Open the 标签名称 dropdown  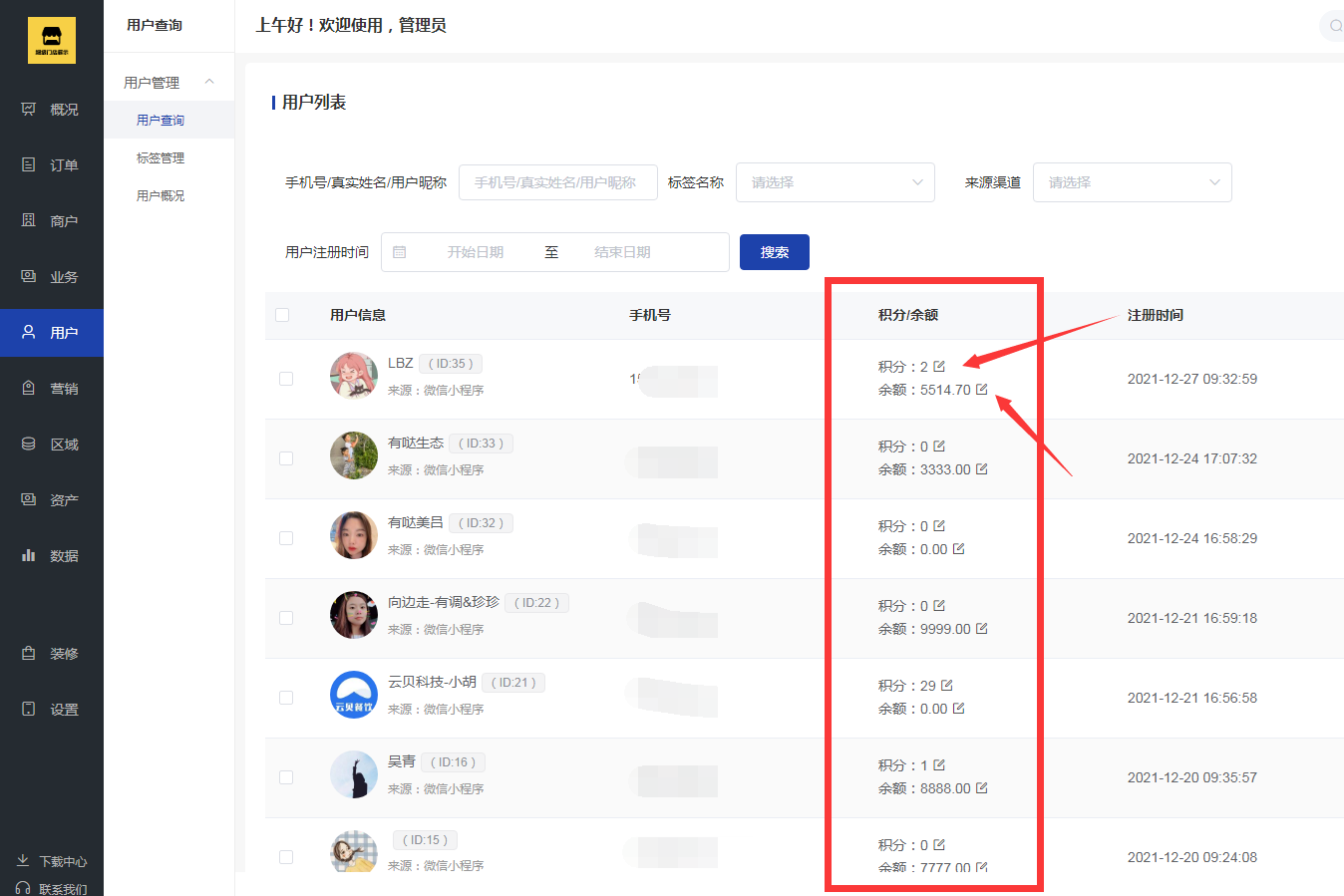coord(836,182)
